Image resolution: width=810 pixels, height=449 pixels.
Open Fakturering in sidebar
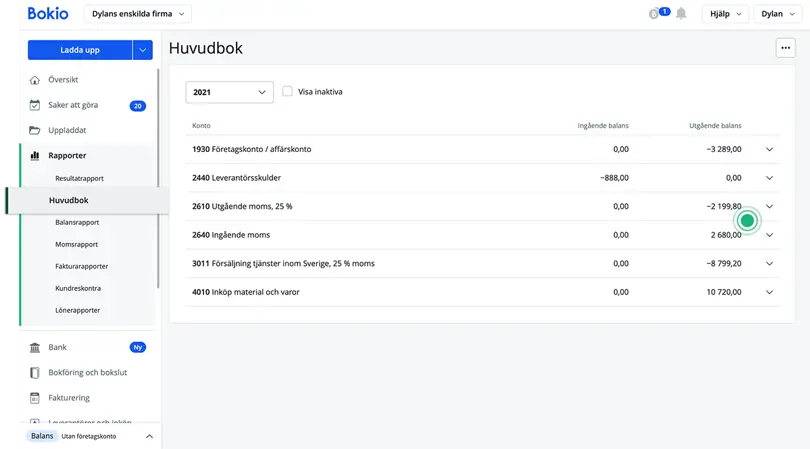[69, 398]
